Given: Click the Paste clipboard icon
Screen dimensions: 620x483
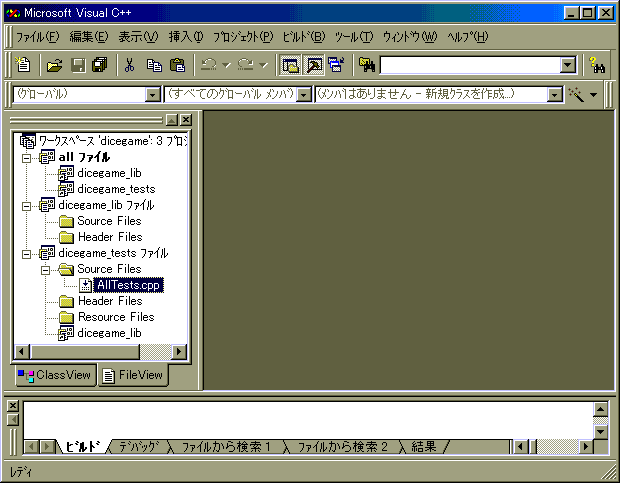Looking at the screenshot, I should coord(177,65).
